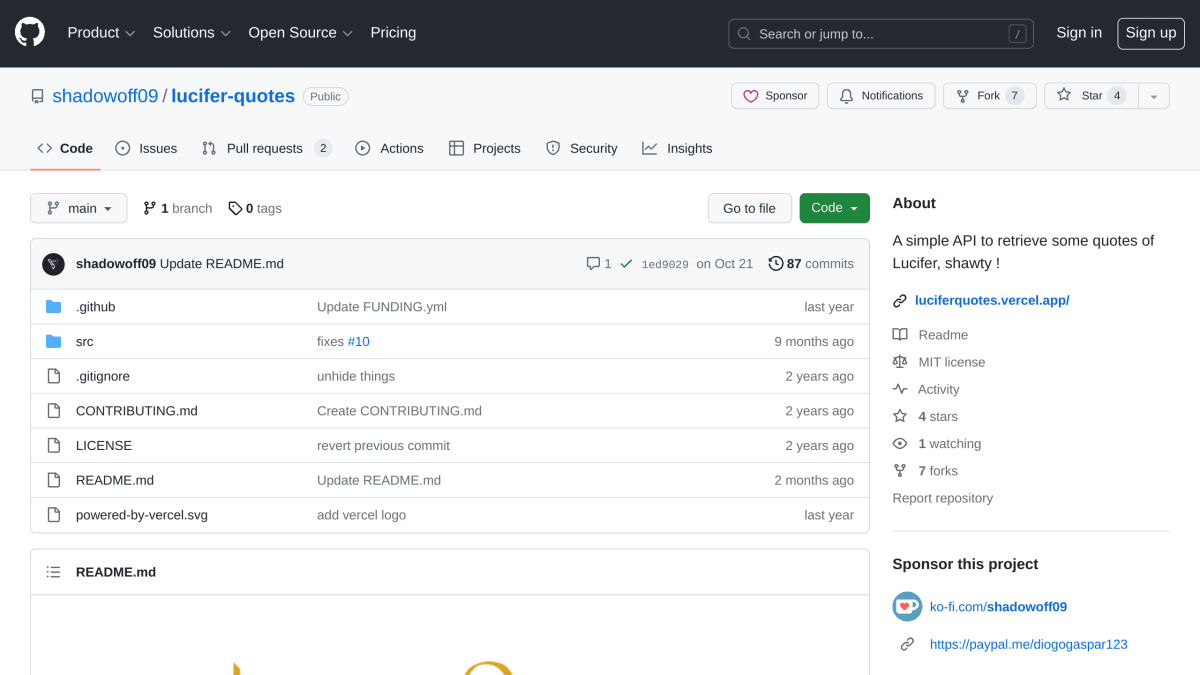Open the .github folder icon
Viewport: 1200px width, 675px height.
54,307
